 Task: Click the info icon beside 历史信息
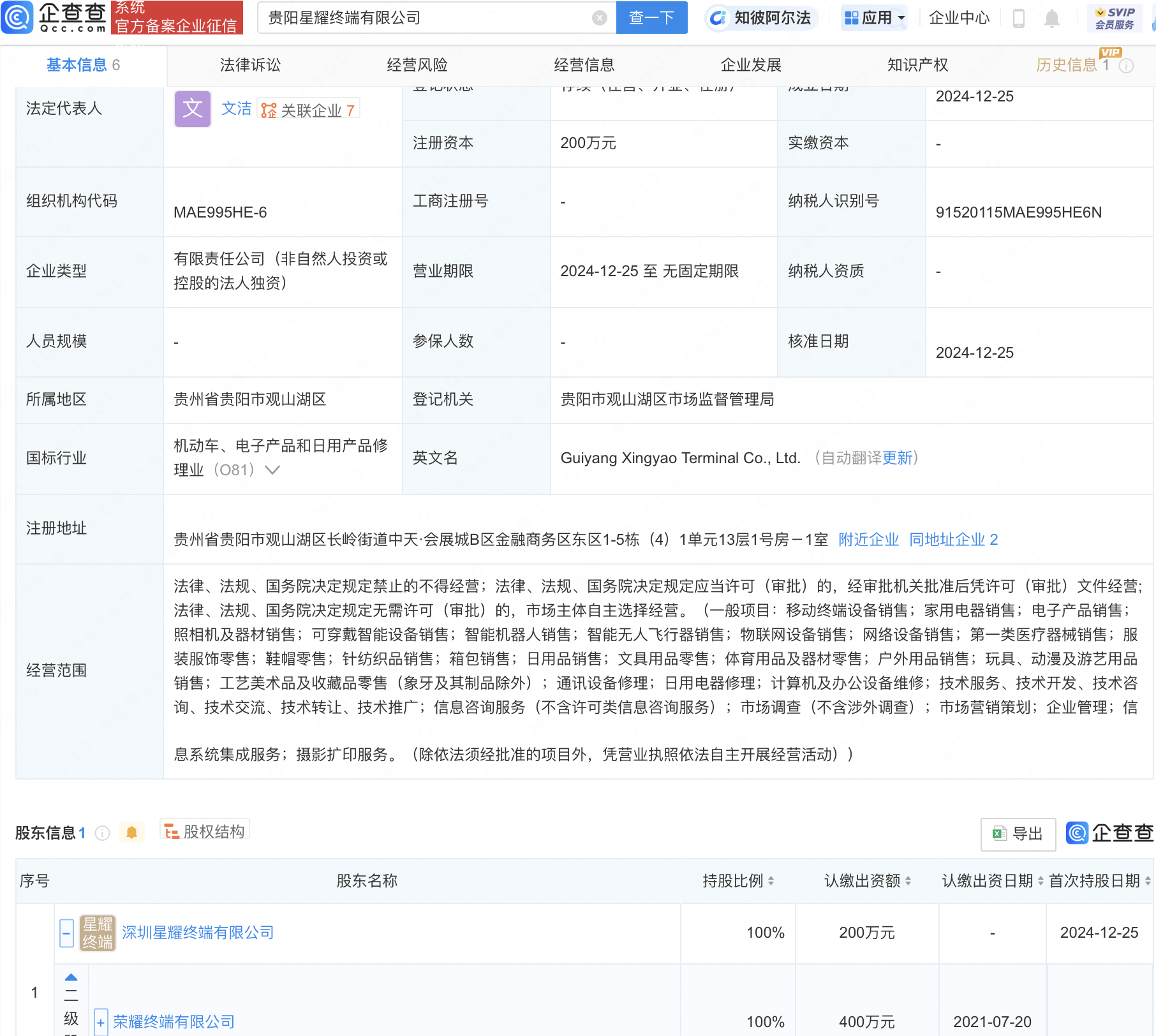[x=1127, y=64]
